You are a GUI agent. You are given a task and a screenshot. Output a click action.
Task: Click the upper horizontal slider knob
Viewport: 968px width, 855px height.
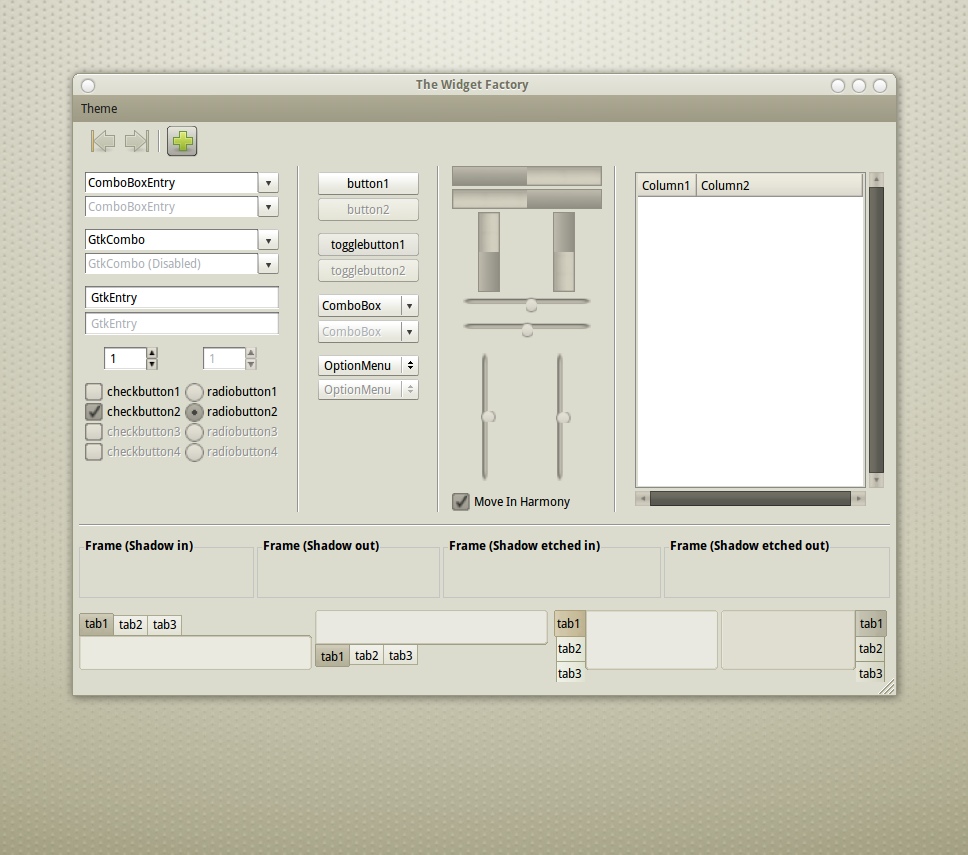tap(531, 305)
